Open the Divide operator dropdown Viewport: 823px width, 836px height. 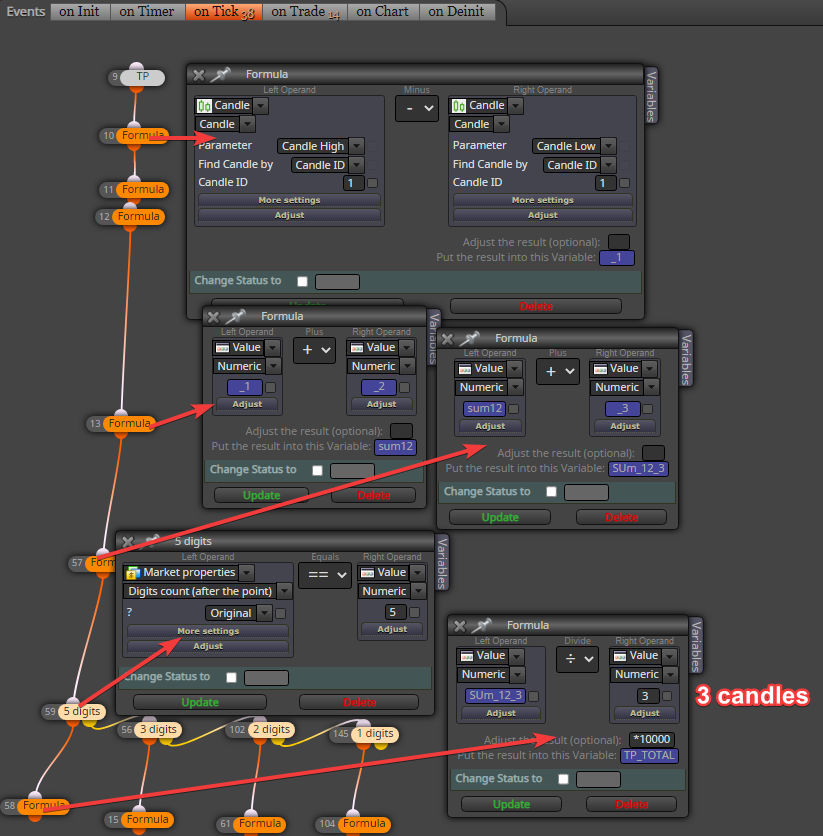(x=577, y=660)
